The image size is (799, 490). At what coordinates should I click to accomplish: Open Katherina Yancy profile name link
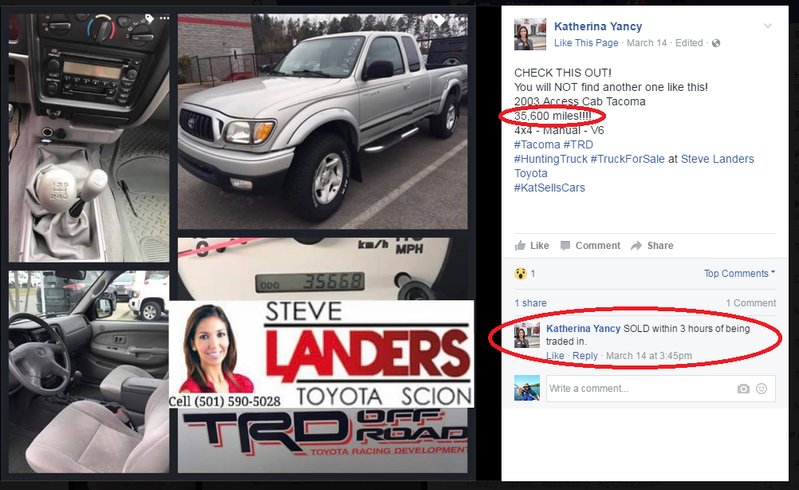(598, 26)
